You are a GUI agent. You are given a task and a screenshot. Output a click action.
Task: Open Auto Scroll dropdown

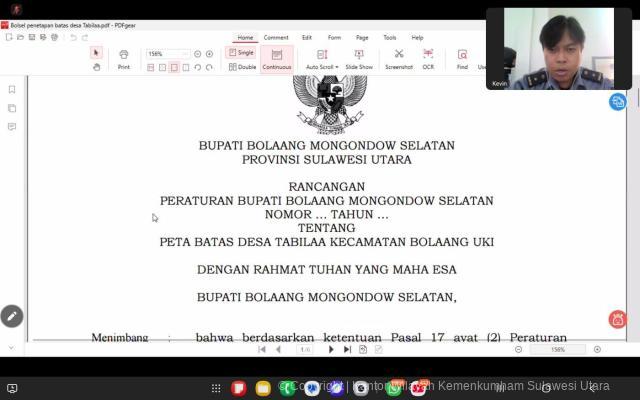click(322, 60)
